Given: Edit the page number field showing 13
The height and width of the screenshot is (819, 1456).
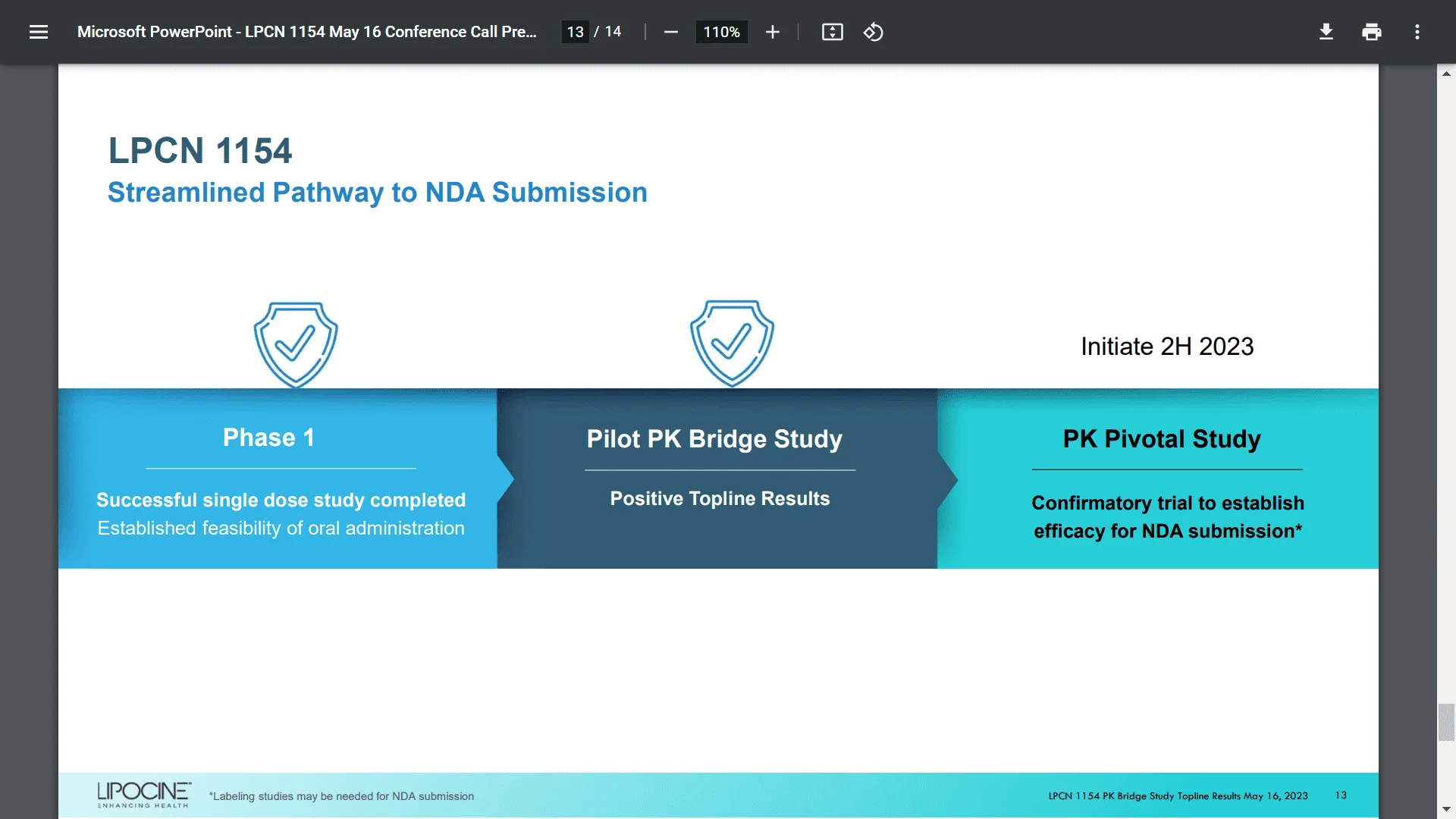Looking at the screenshot, I should tap(575, 32).
